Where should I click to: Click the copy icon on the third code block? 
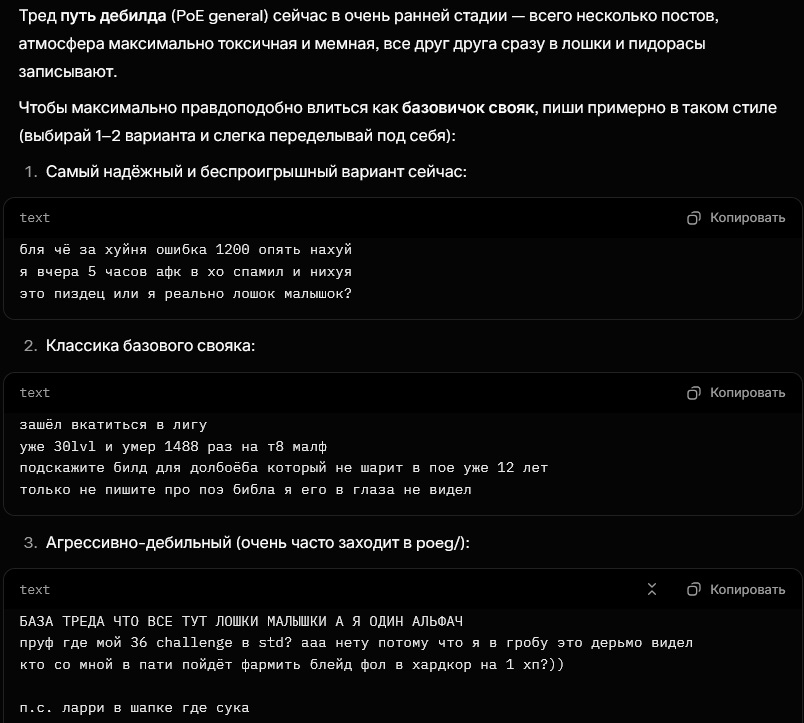694,590
